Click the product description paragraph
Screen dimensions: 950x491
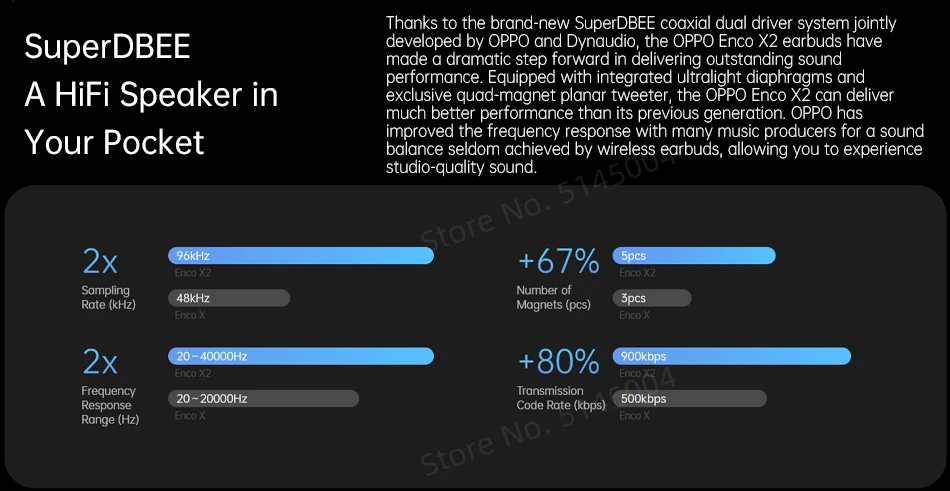coord(654,95)
